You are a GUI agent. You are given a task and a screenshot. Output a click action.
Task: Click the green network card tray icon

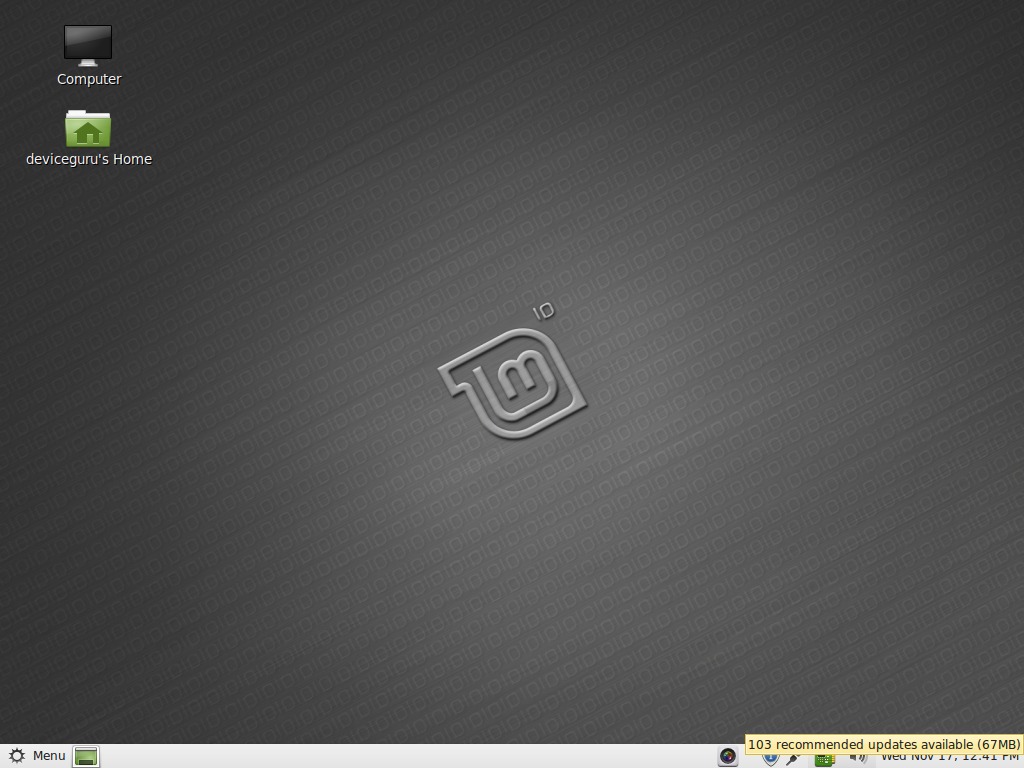pyautogui.click(x=825, y=760)
